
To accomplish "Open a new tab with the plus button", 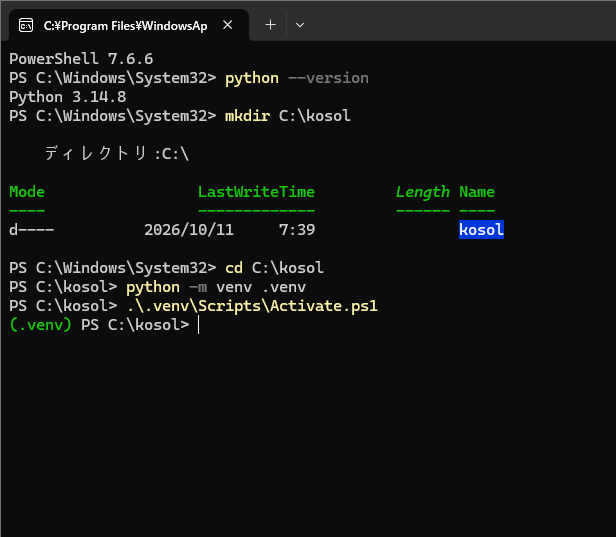I will [270, 25].
